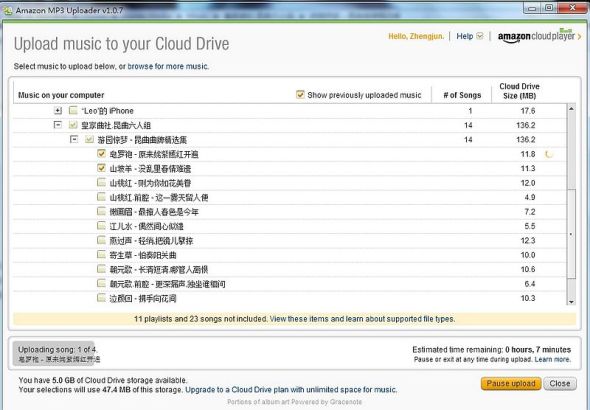This screenshot has width=590, height=410.
Task: Click the 11.3 size value
Action: (x=528, y=169)
